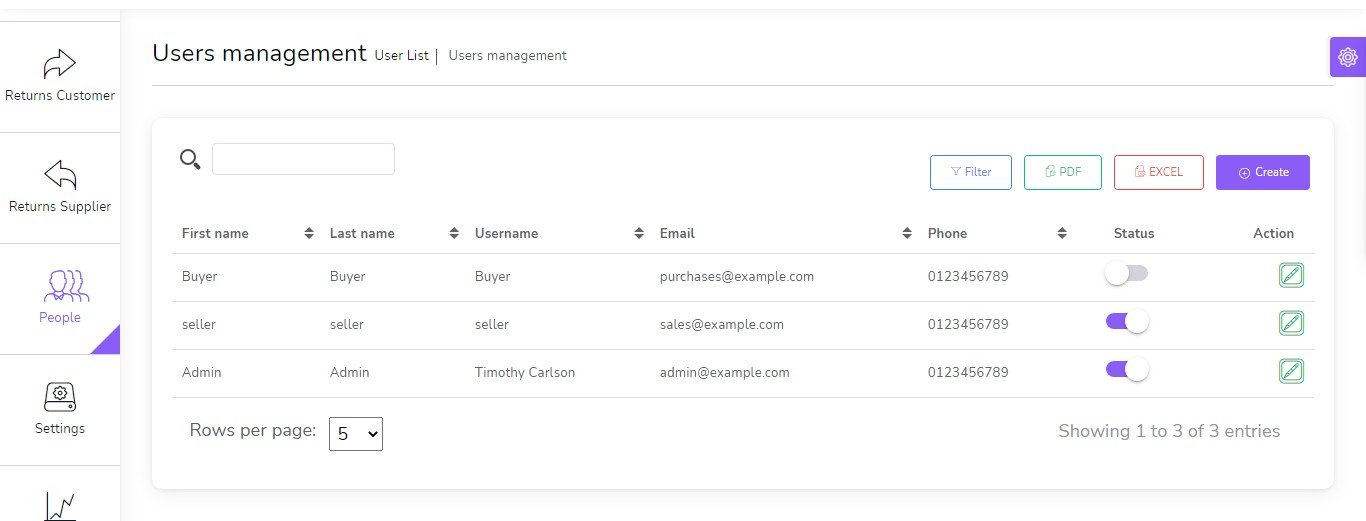Sort table by Email column
The width and height of the screenshot is (1366, 521).
[906, 233]
